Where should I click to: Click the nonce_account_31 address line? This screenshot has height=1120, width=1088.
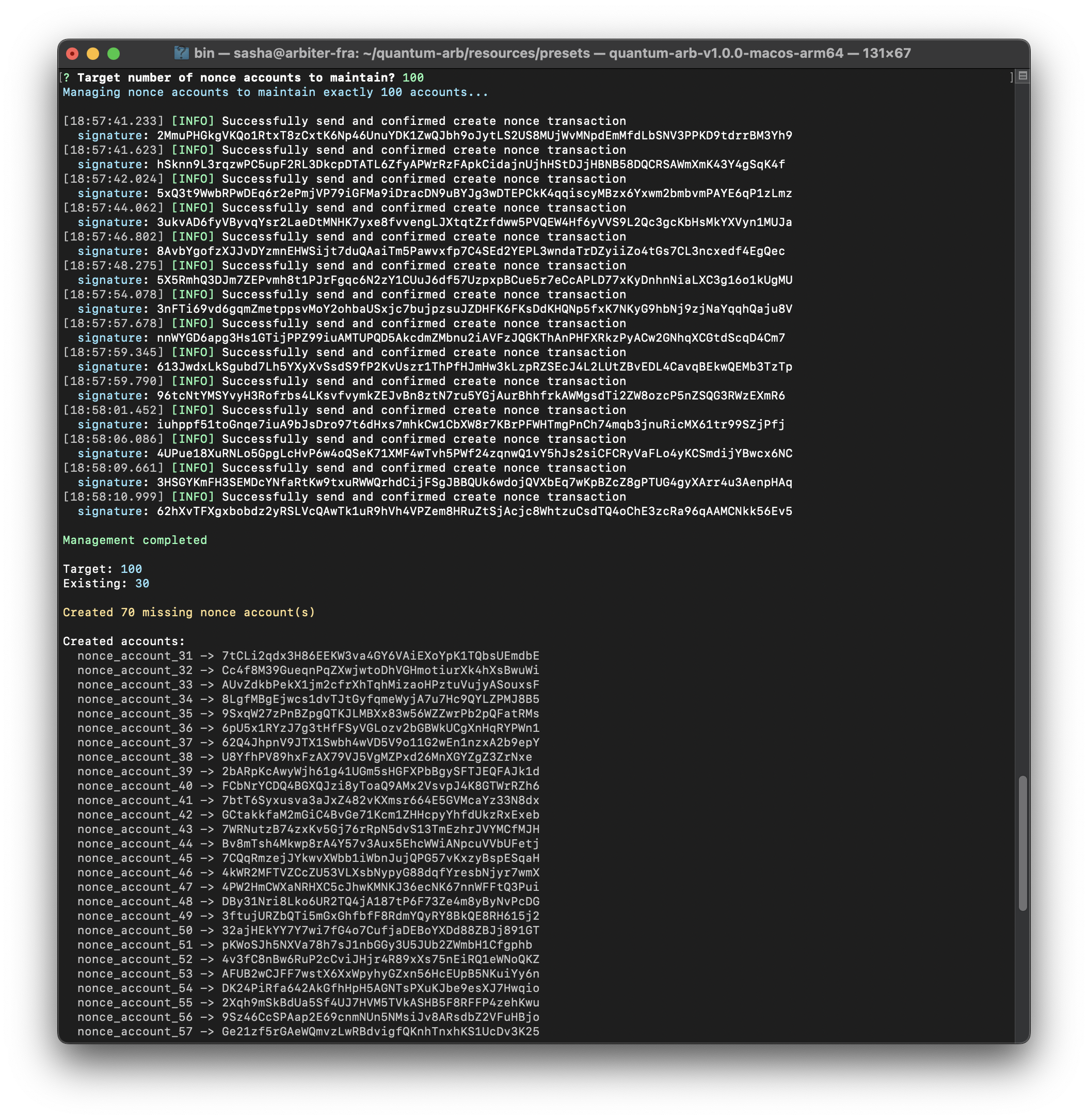(x=309, y=655)
